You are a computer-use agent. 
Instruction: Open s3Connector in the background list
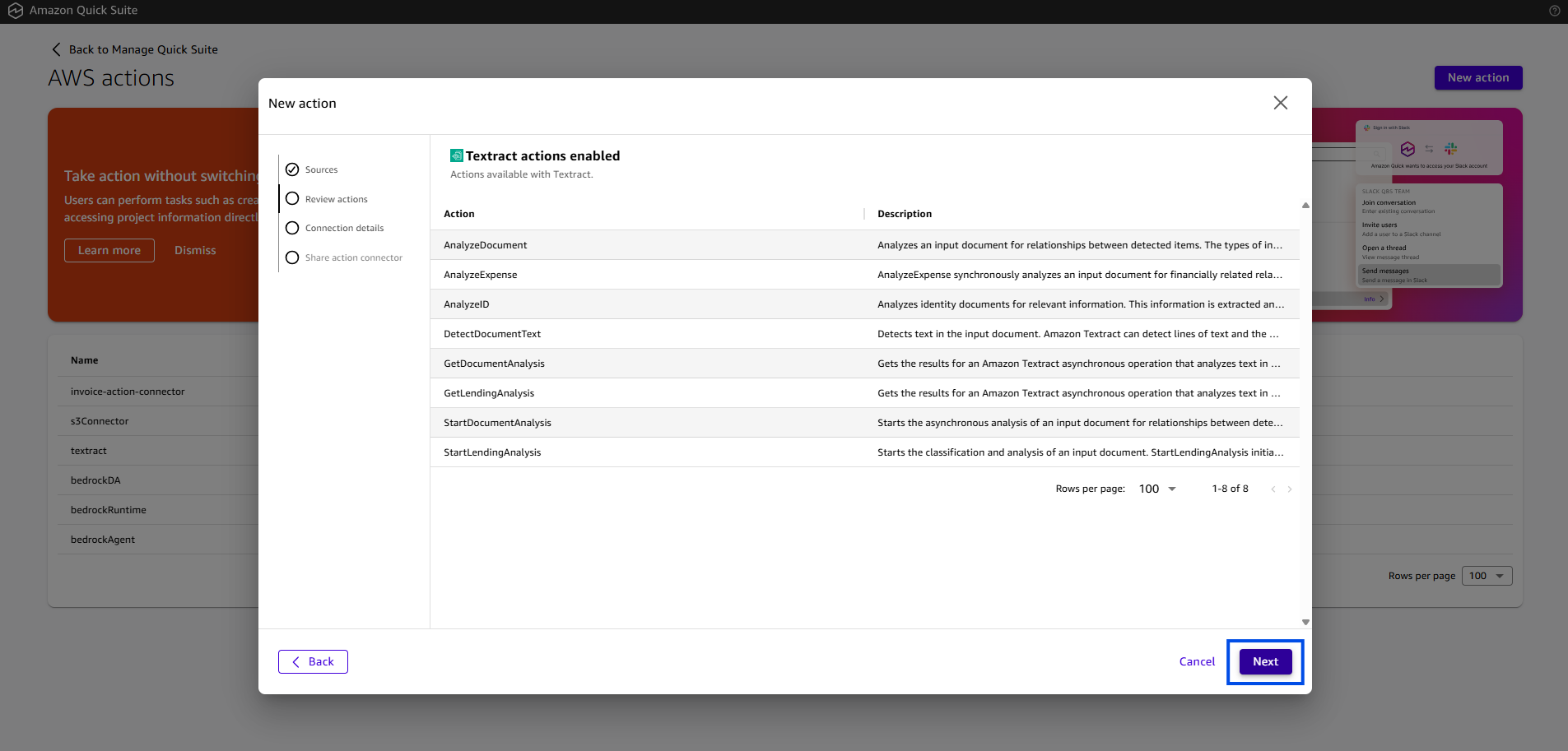coord(100,421)
